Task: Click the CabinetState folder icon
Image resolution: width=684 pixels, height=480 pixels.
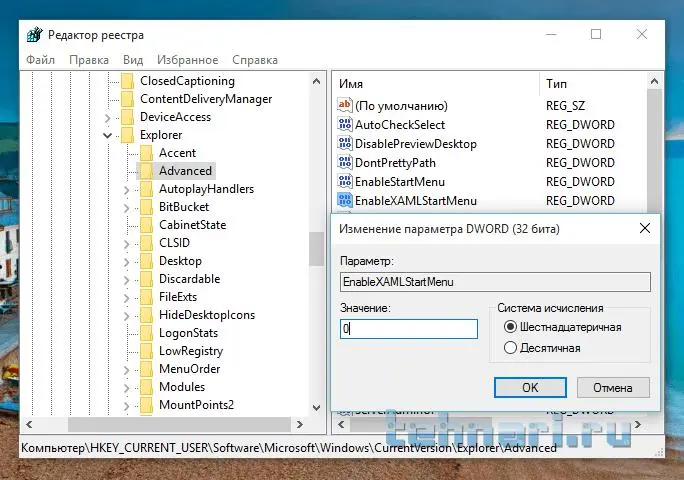Action: (147, 225)
